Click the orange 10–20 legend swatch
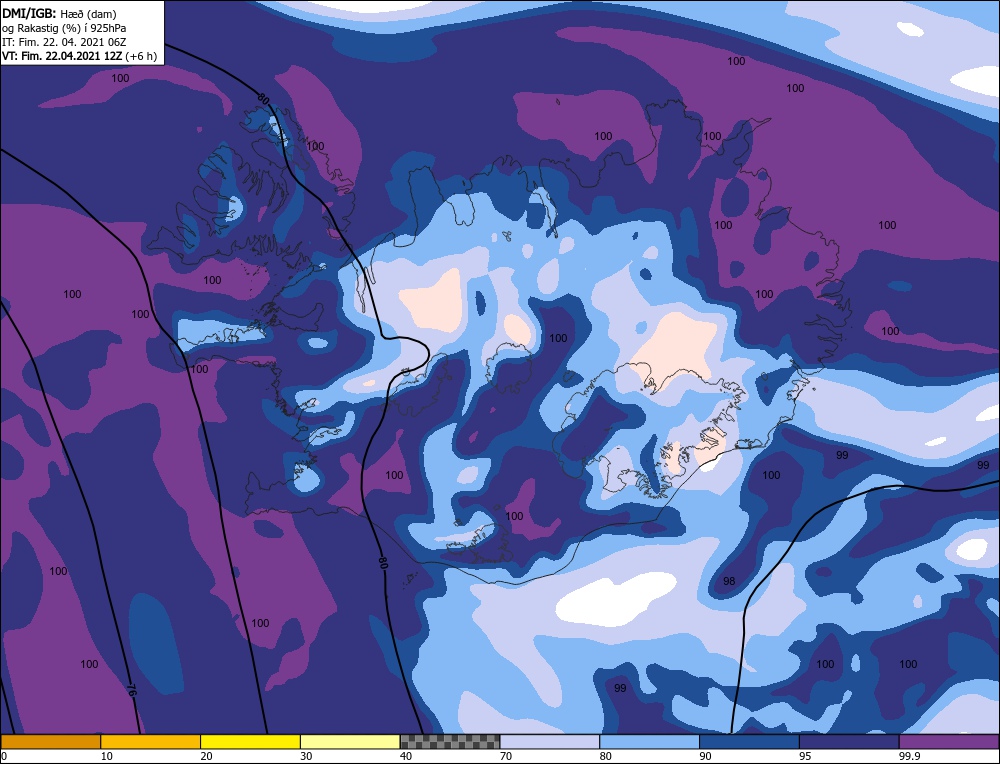This screenshot has height=764, width=1000. tap(151, 742)
